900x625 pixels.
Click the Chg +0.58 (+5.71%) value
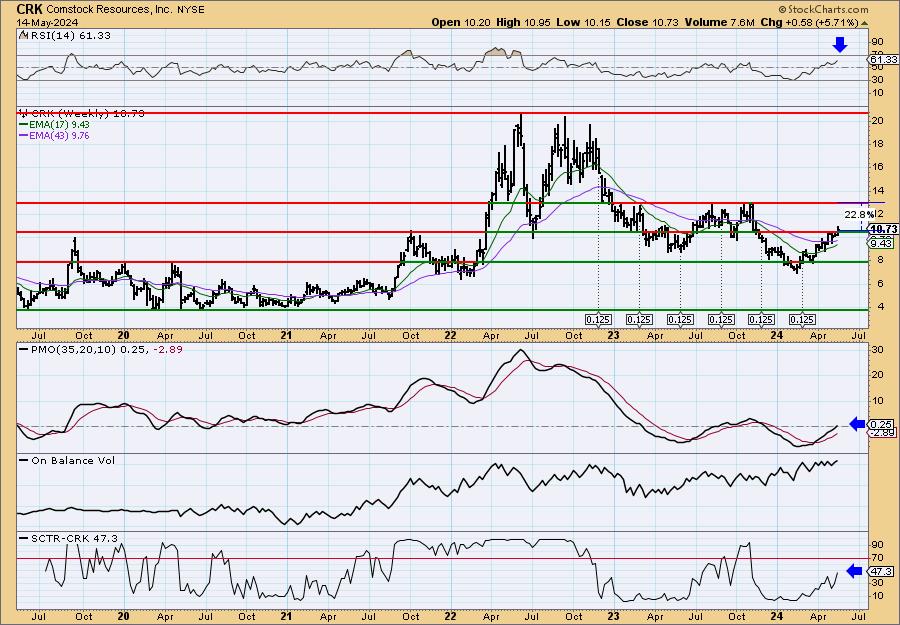809,22
